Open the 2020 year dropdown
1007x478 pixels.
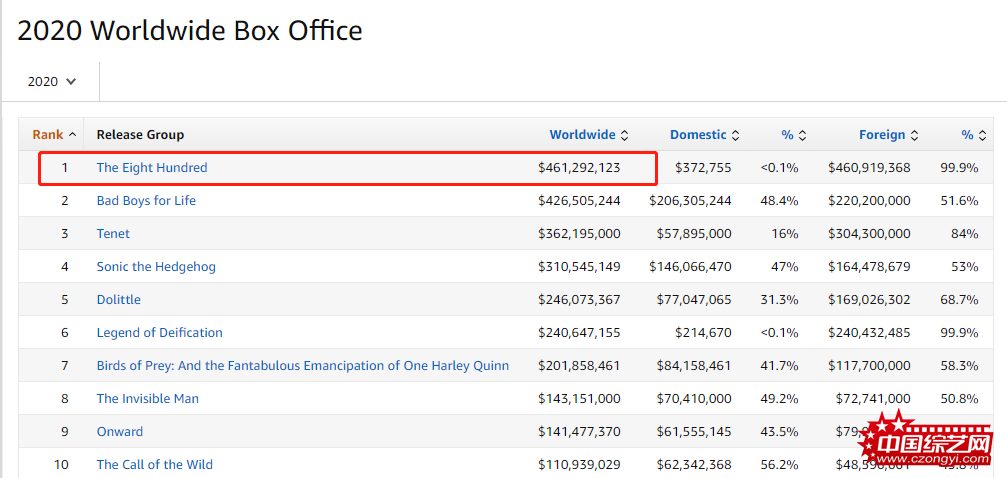point(51,82)
